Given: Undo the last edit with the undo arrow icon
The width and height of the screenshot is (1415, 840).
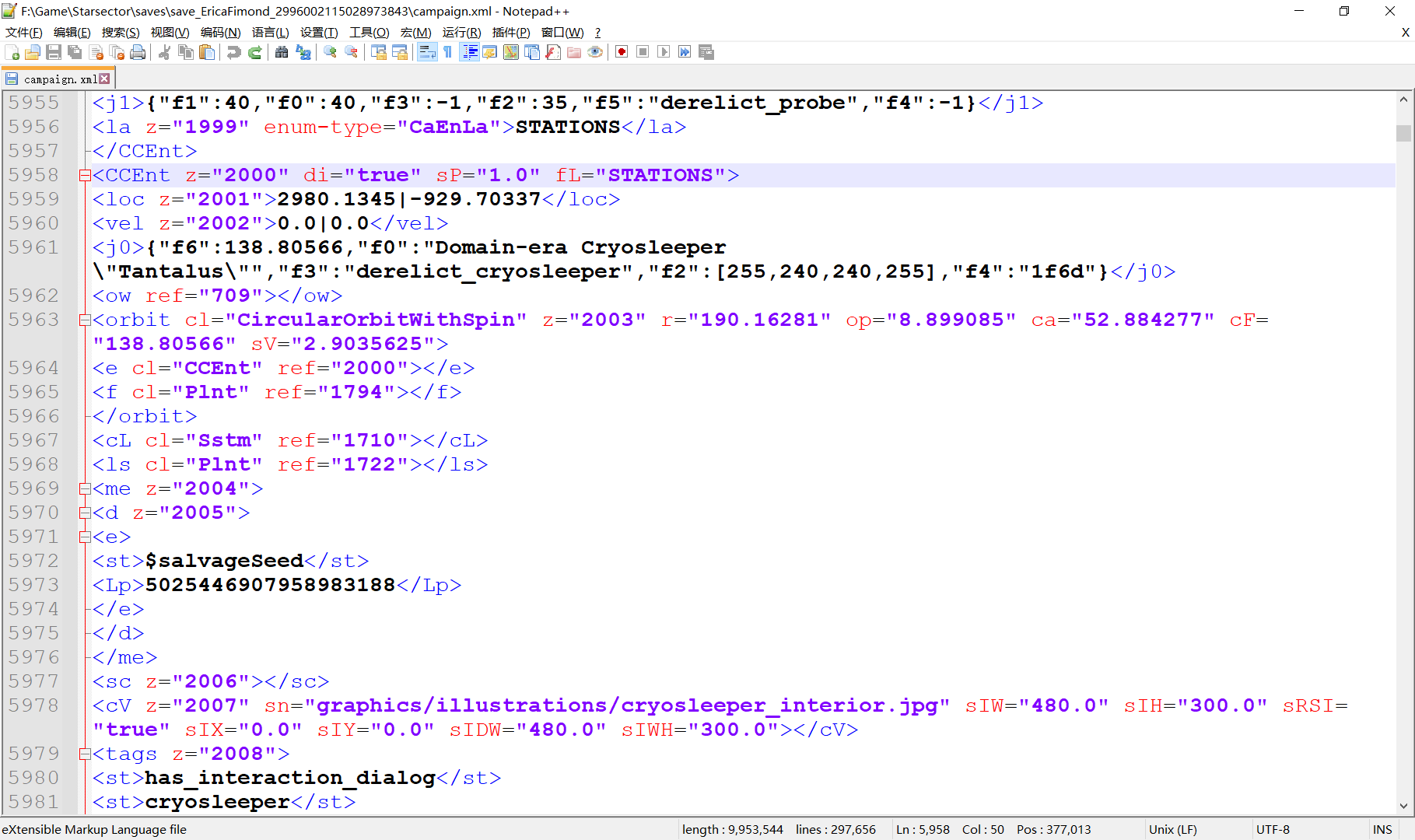Looking at the screenshot, I should click(233, 52).
